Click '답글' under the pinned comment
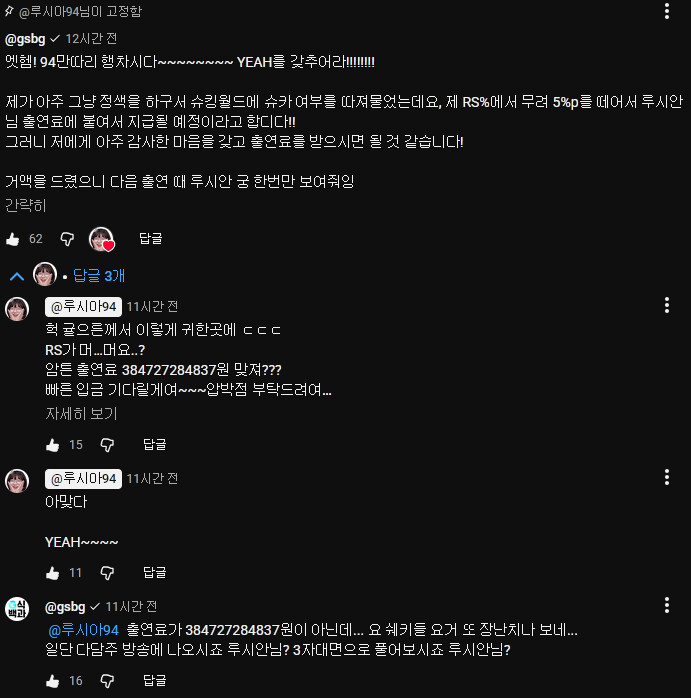The height and width of the screenshot is (698, 691). coord(150,238)
